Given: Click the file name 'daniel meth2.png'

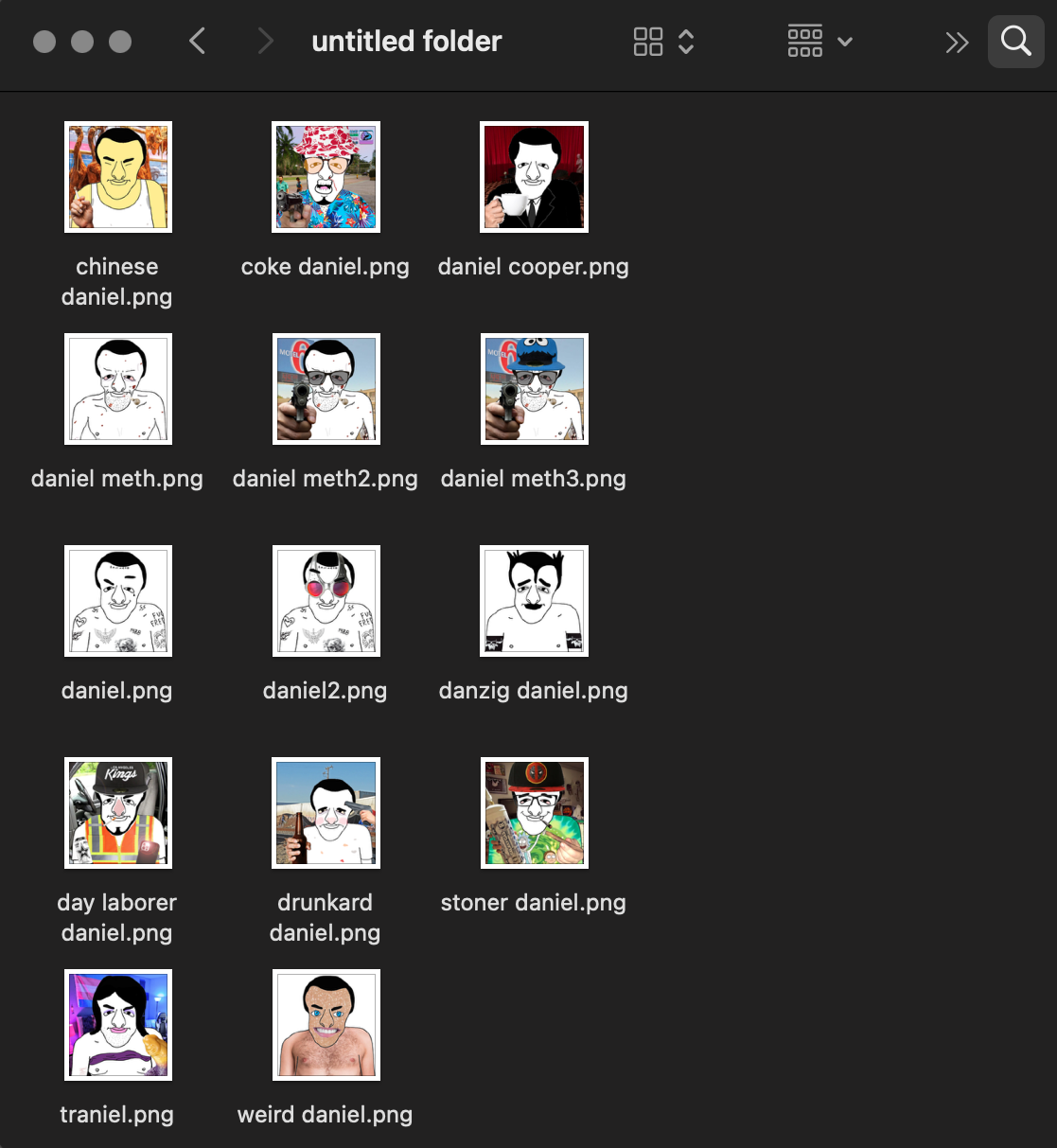Looking at the screenshot, I should point(326,479).
